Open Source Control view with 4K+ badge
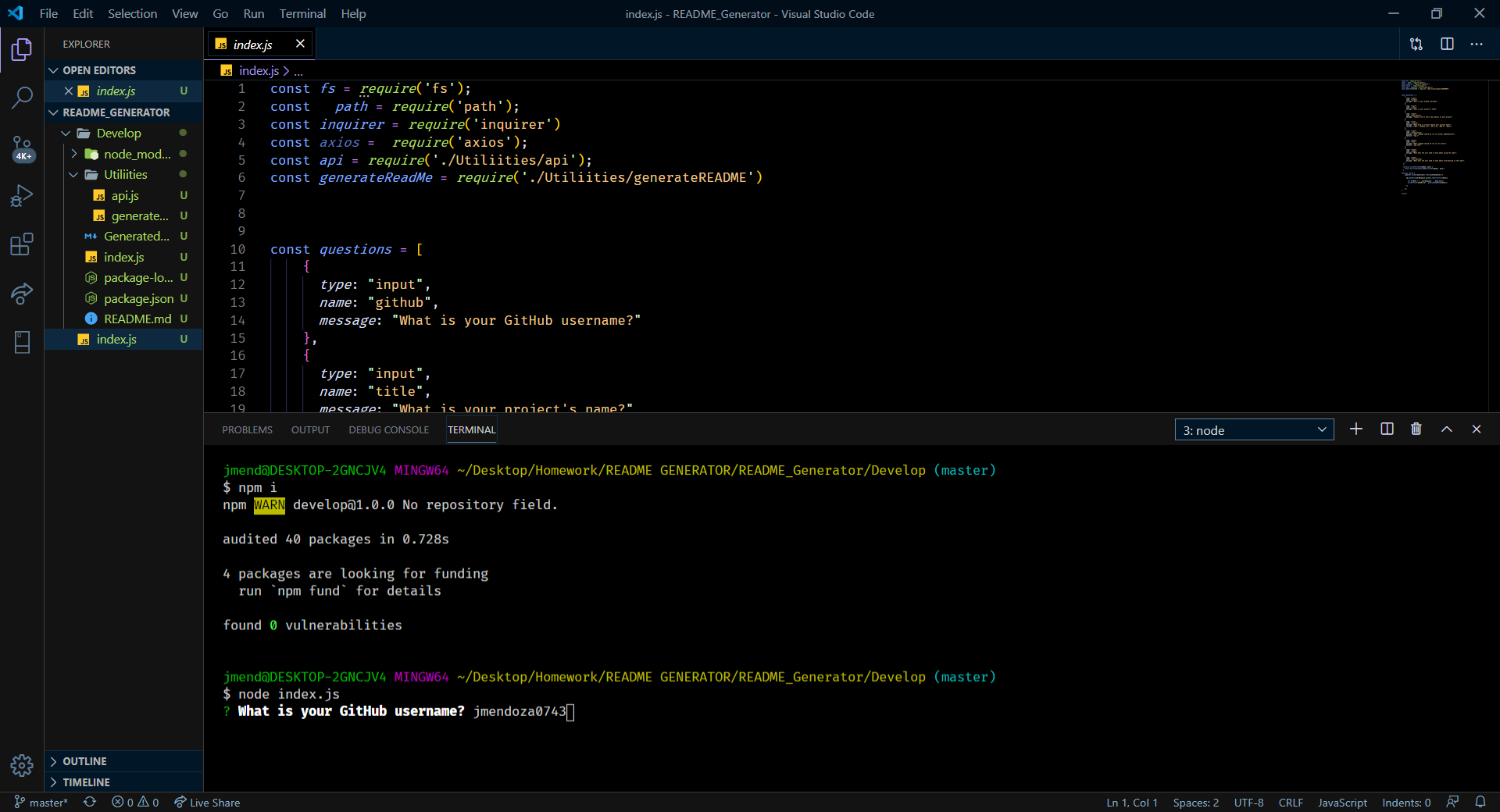 click(22, 148)
